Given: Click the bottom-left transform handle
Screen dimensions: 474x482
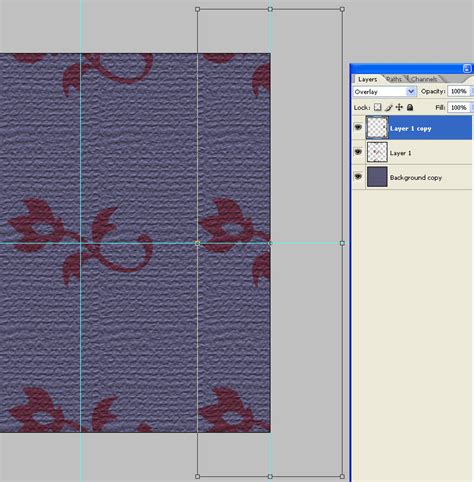Looking at the screenshot, I should [x=197, y=476].
